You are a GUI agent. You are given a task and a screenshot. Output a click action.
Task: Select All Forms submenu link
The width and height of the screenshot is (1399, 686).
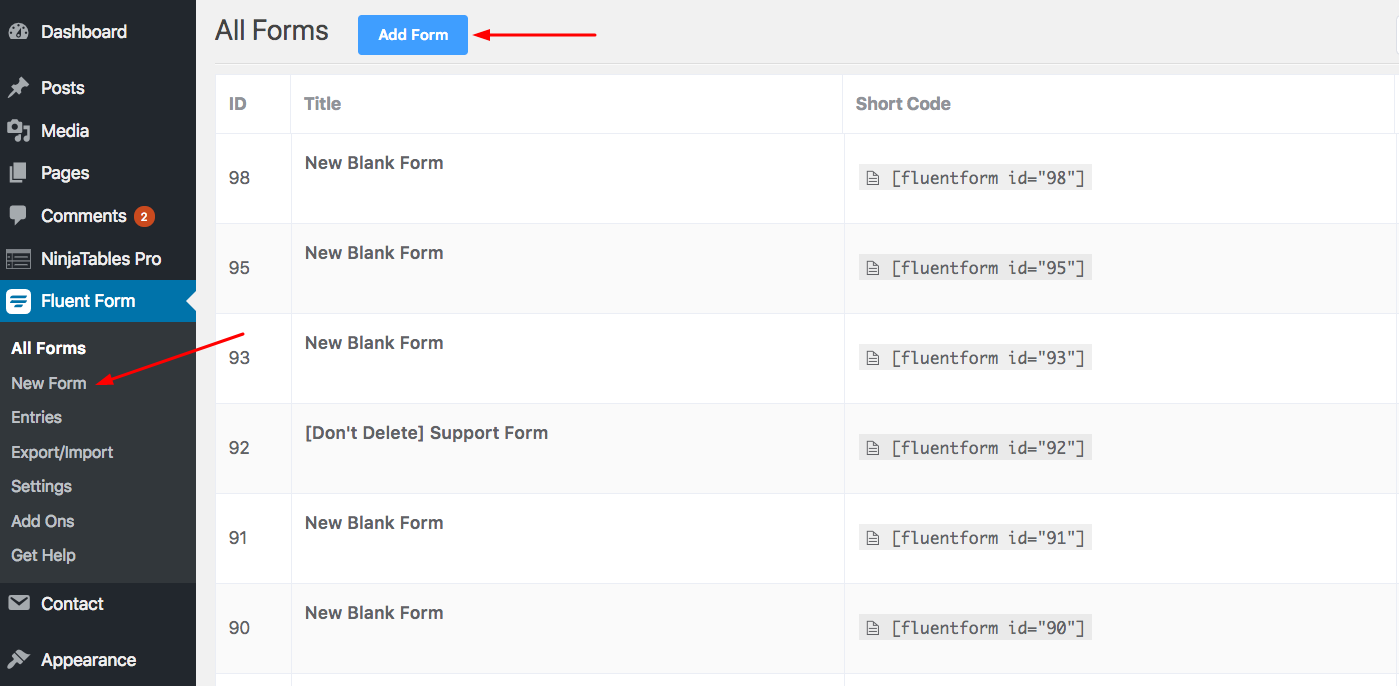(48, 348)
